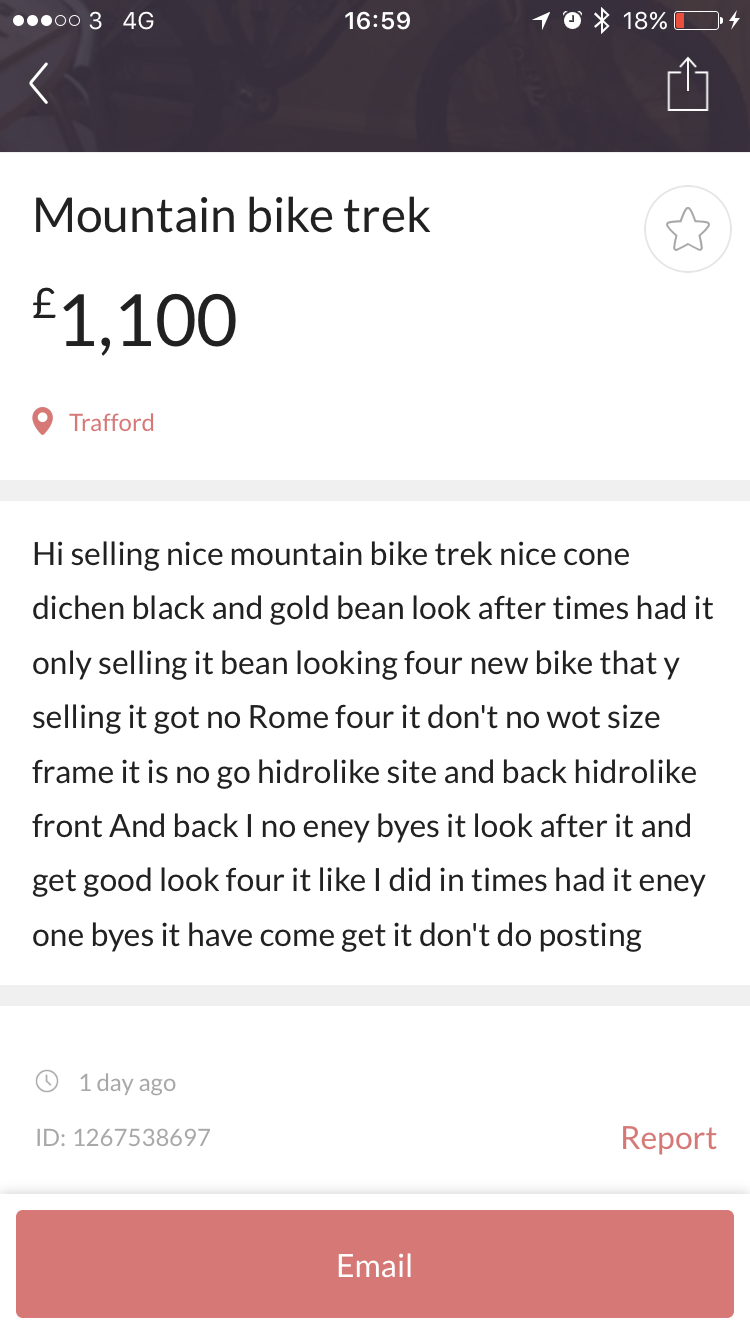Image resolution: width=750 pixels, height=1334 pixels.
Task: Tap the battery icon in status bar
Action: click(698, 21)
